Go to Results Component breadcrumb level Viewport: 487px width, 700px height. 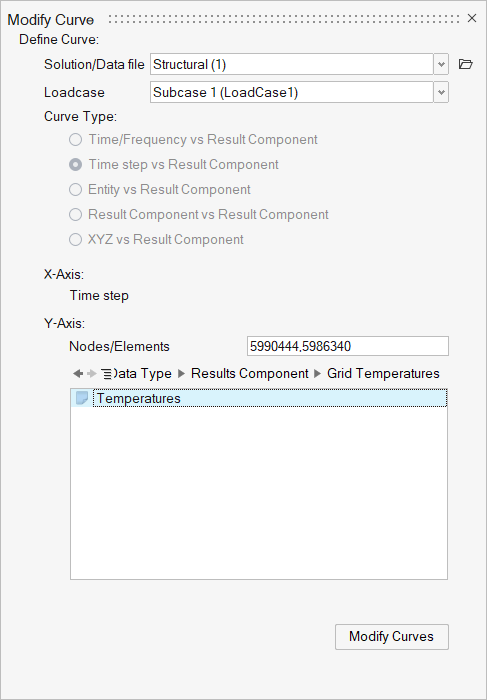[x=250, y=374]
